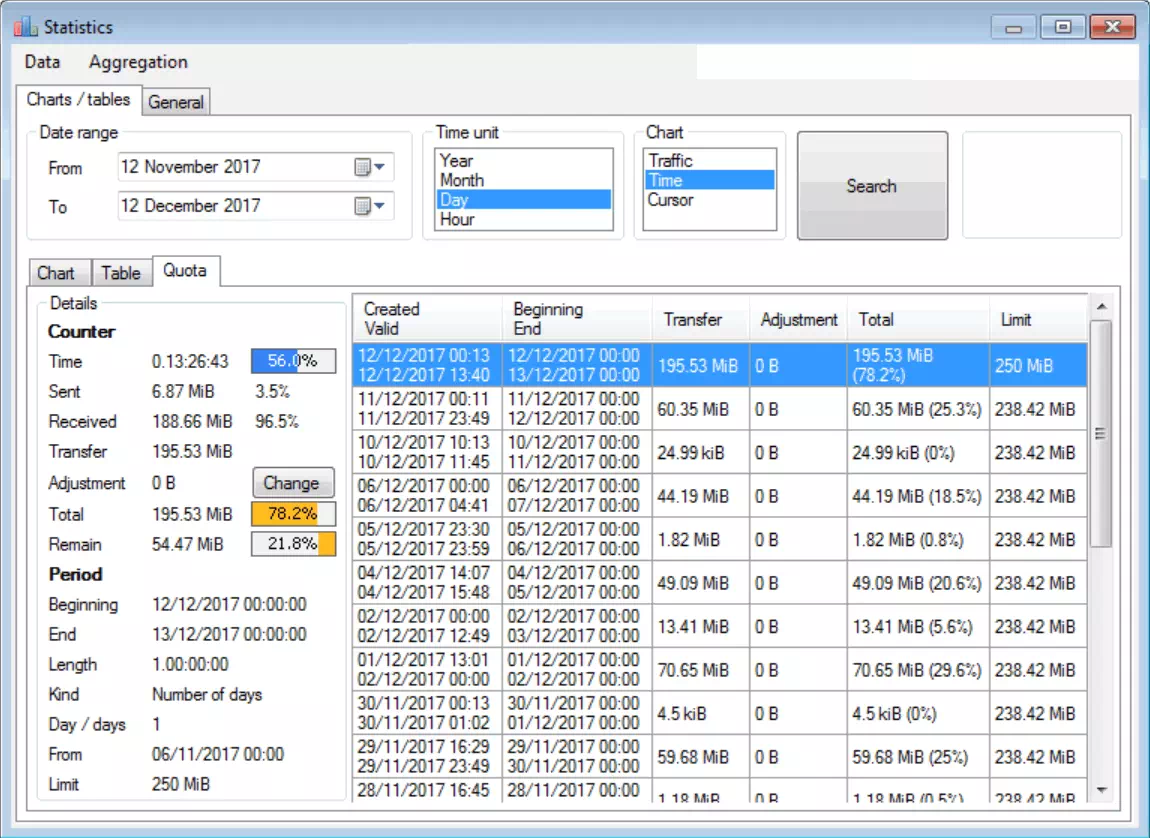Open the Aggregation menu
This screenshot has height=838, width=1150.
pyautogui.click(x=138, y=62)
